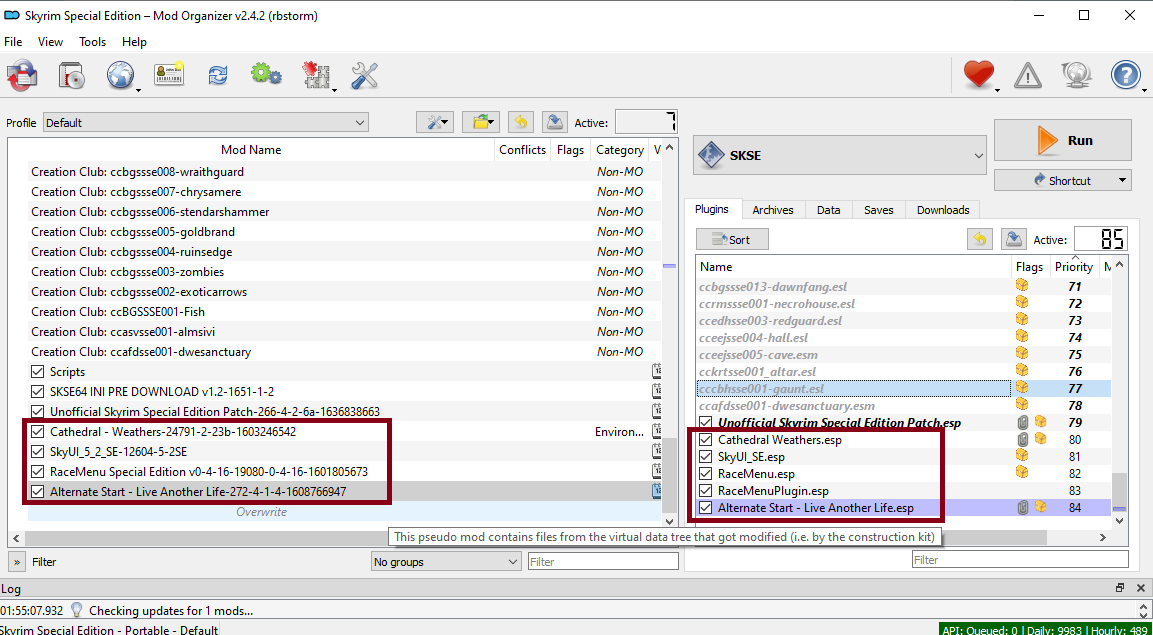Click the mod list vertical scrollbar thumb

pos(668,476)
